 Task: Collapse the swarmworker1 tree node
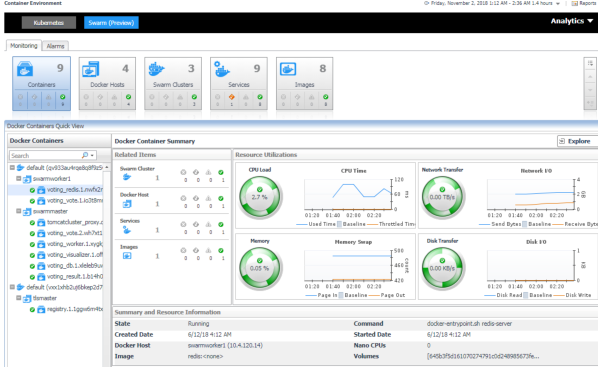(x=18, y=178)
